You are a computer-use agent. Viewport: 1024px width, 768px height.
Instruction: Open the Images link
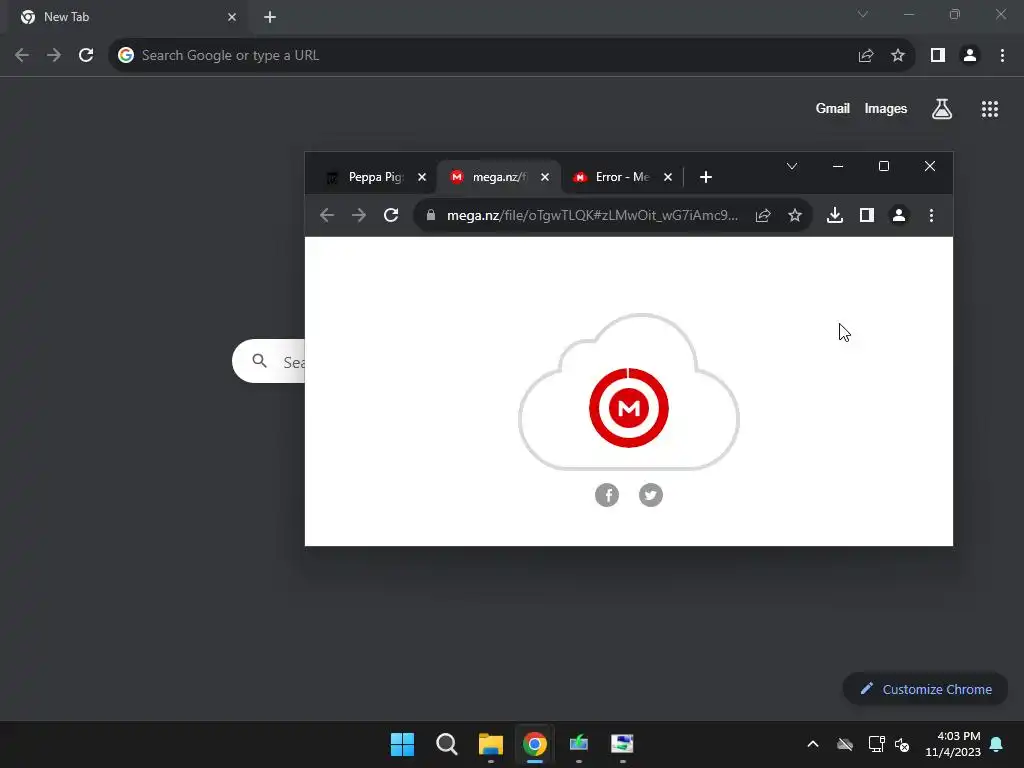(886, 108)
